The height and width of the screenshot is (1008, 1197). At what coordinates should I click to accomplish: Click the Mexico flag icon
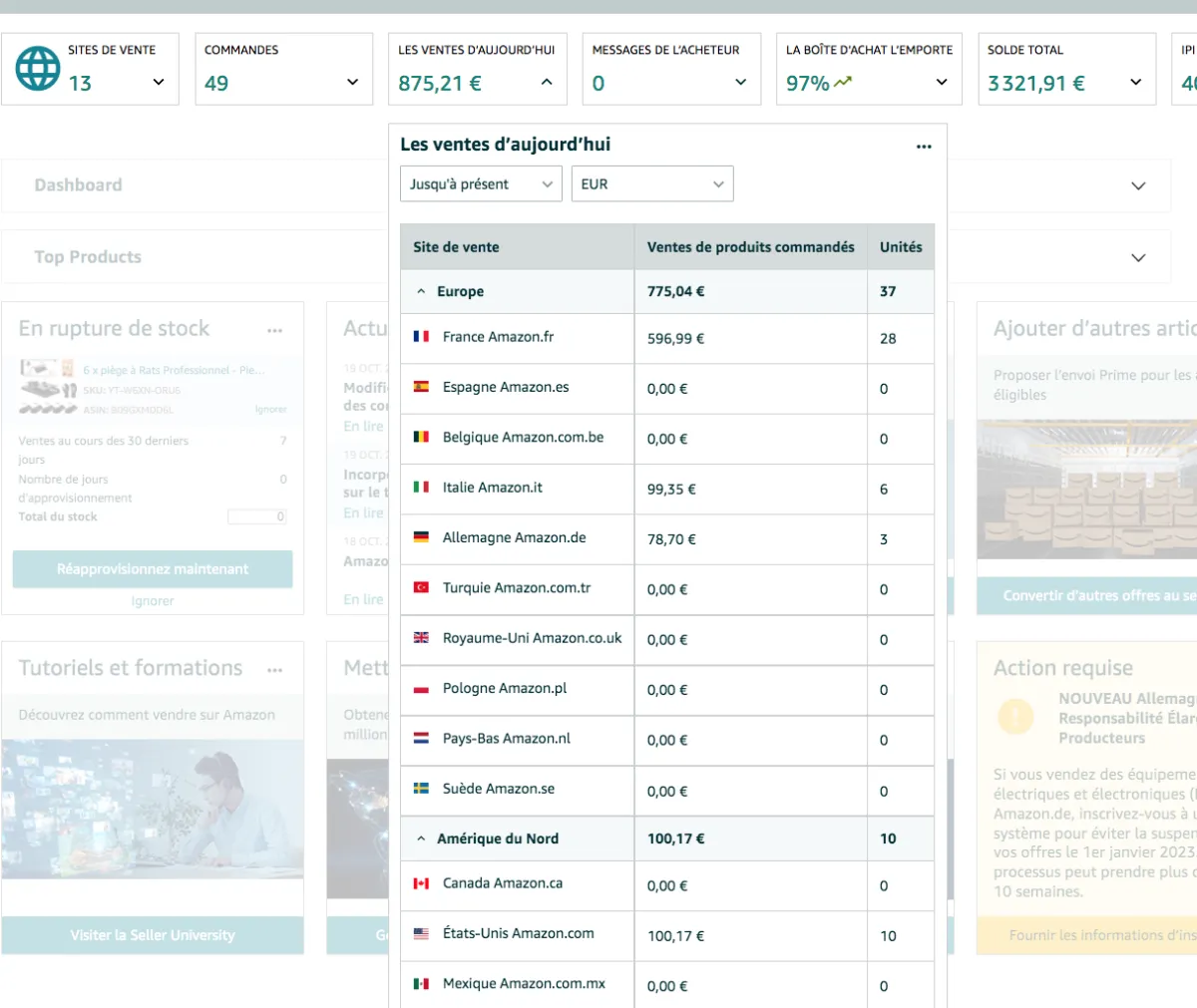421,984
